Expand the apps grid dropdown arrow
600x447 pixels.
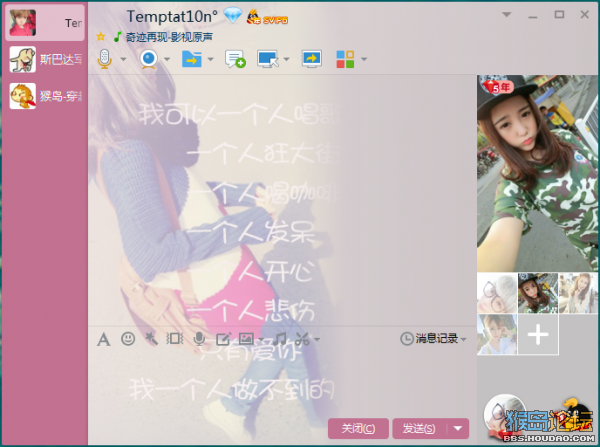pos(364,59)
